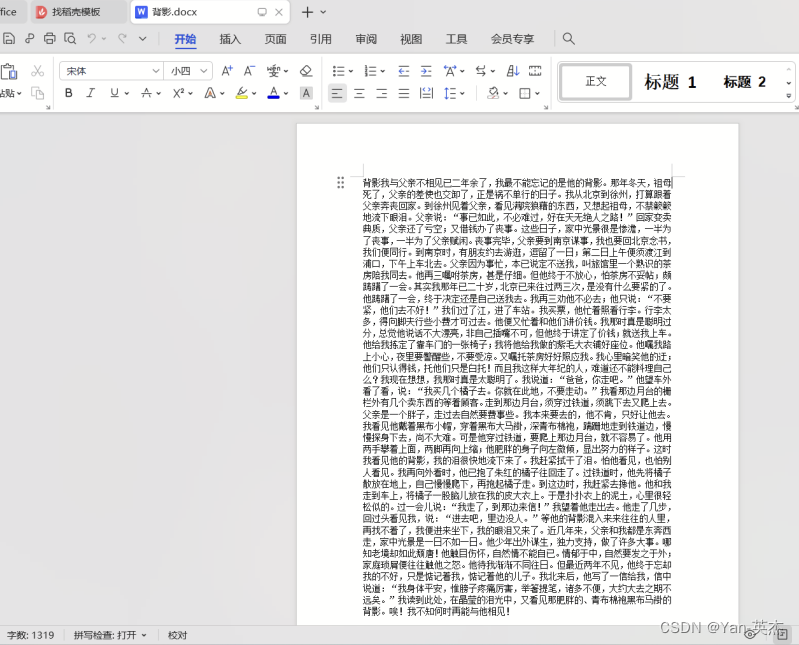799x645 pixels.
Task: Expand superscript options dropdown arrow
Action: 191,94
